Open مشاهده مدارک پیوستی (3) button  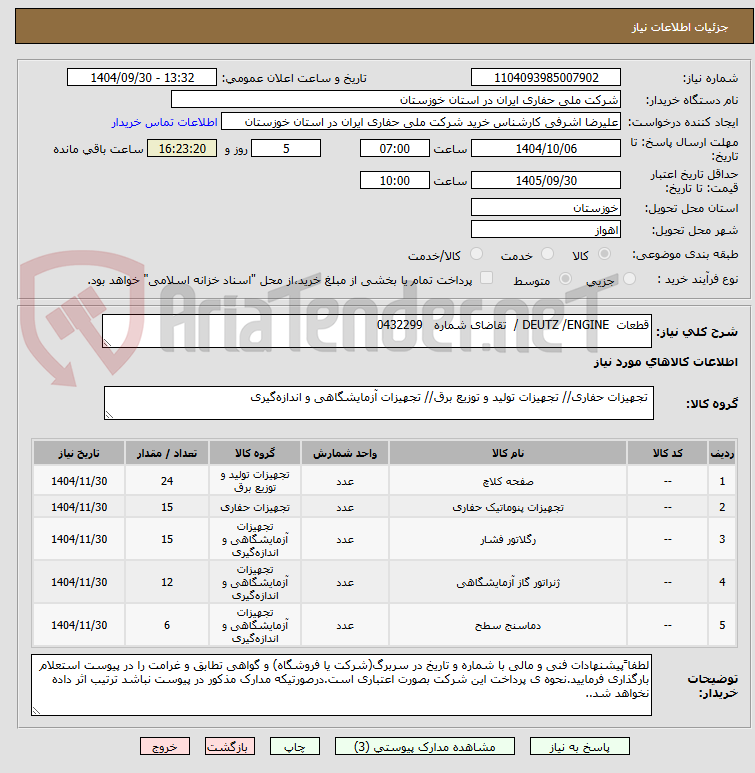click(x=425, y=746)
